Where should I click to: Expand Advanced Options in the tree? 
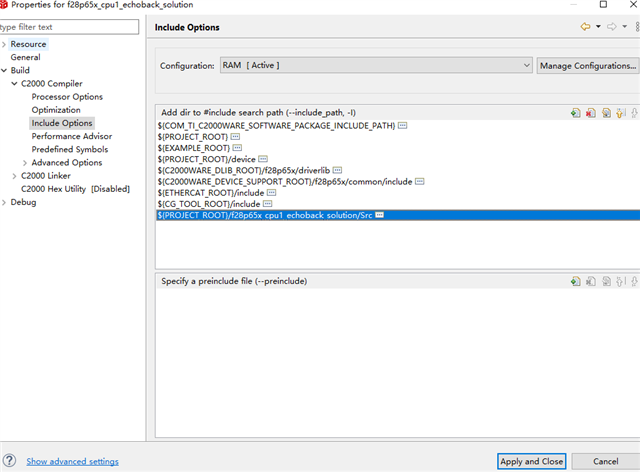point(25,163)
